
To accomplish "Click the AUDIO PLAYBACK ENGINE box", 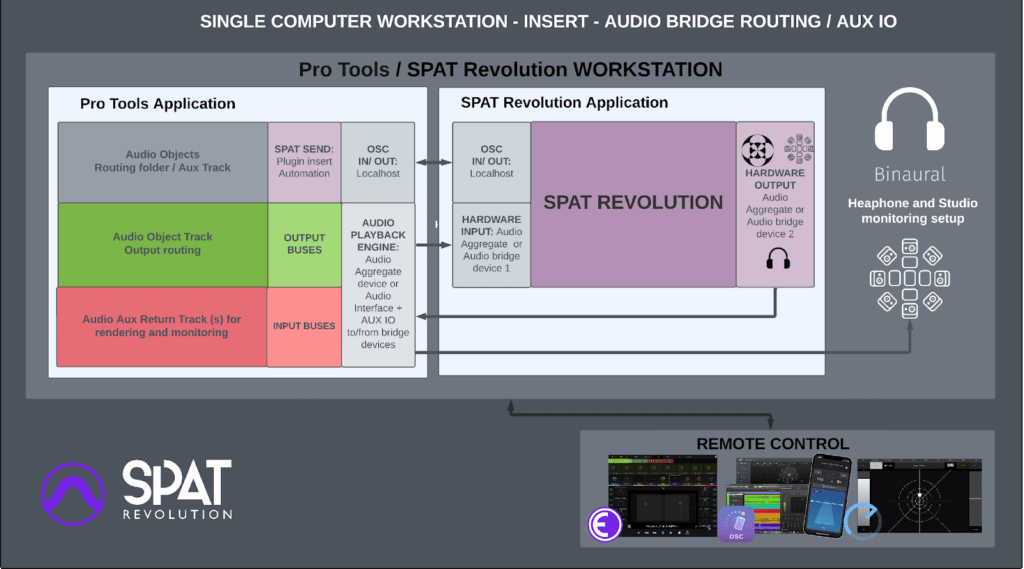I will point(378,284).
